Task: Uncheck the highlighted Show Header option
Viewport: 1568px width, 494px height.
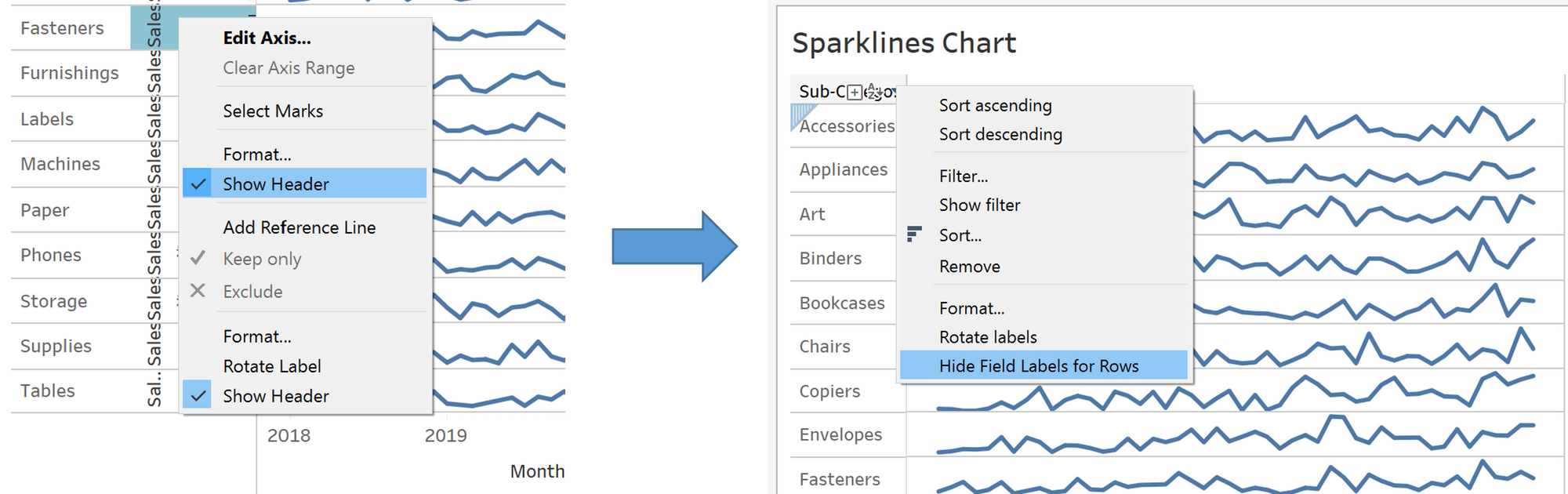Action: tap(276, 184)
